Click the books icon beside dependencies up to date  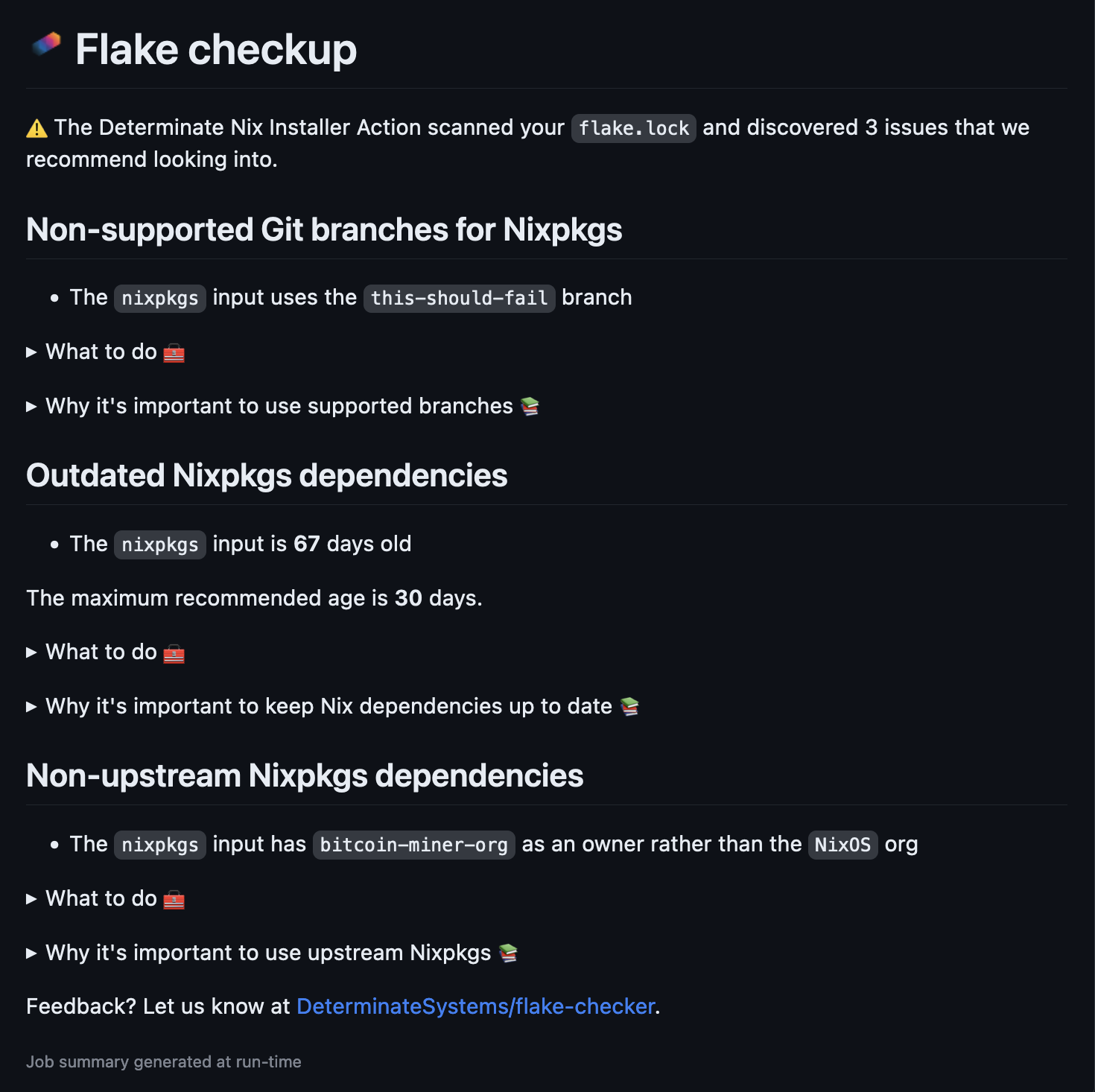coord(629,706)
